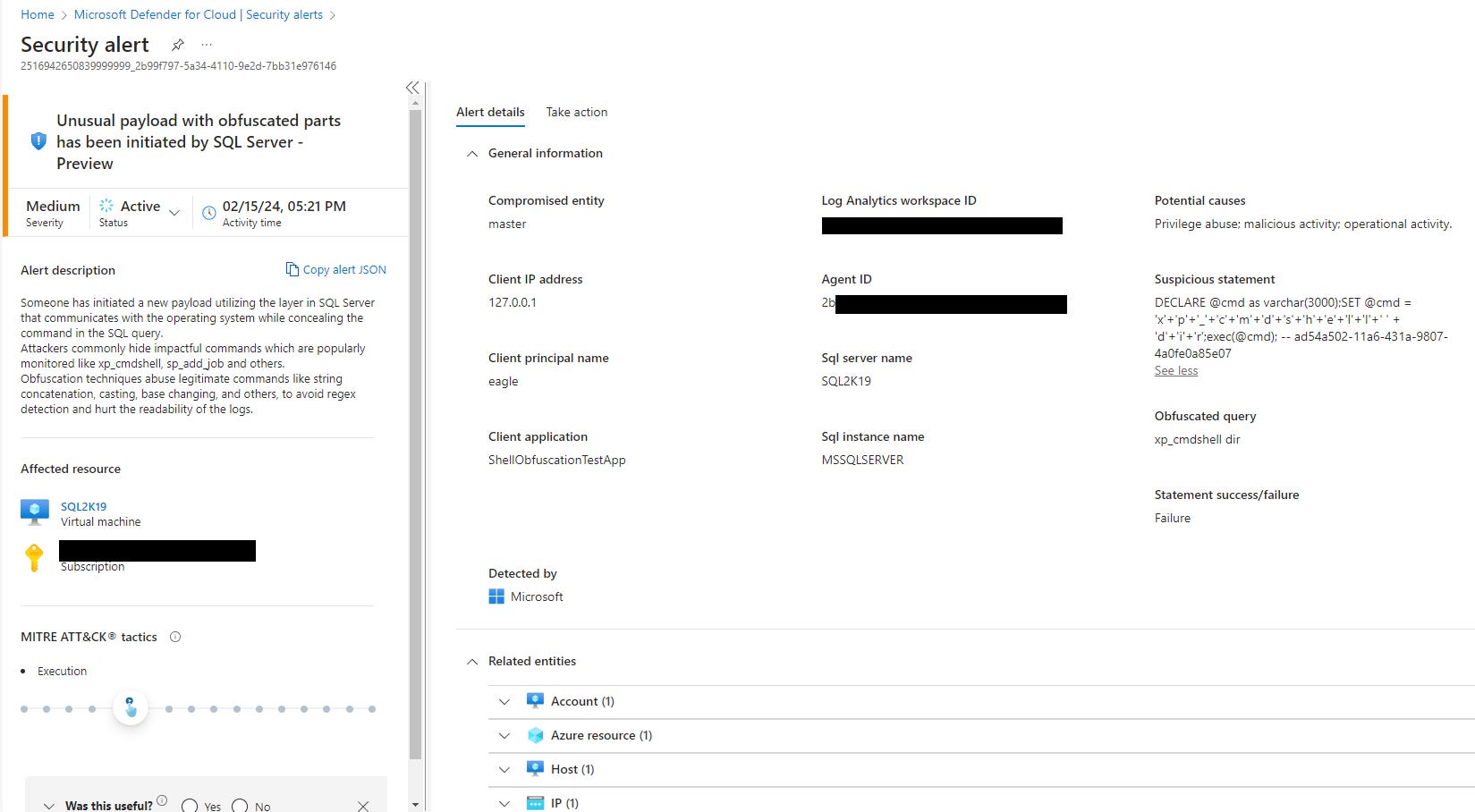Click the IP entity icon
The height and width of the screenshot is (812, 1475).
(535, 803)
